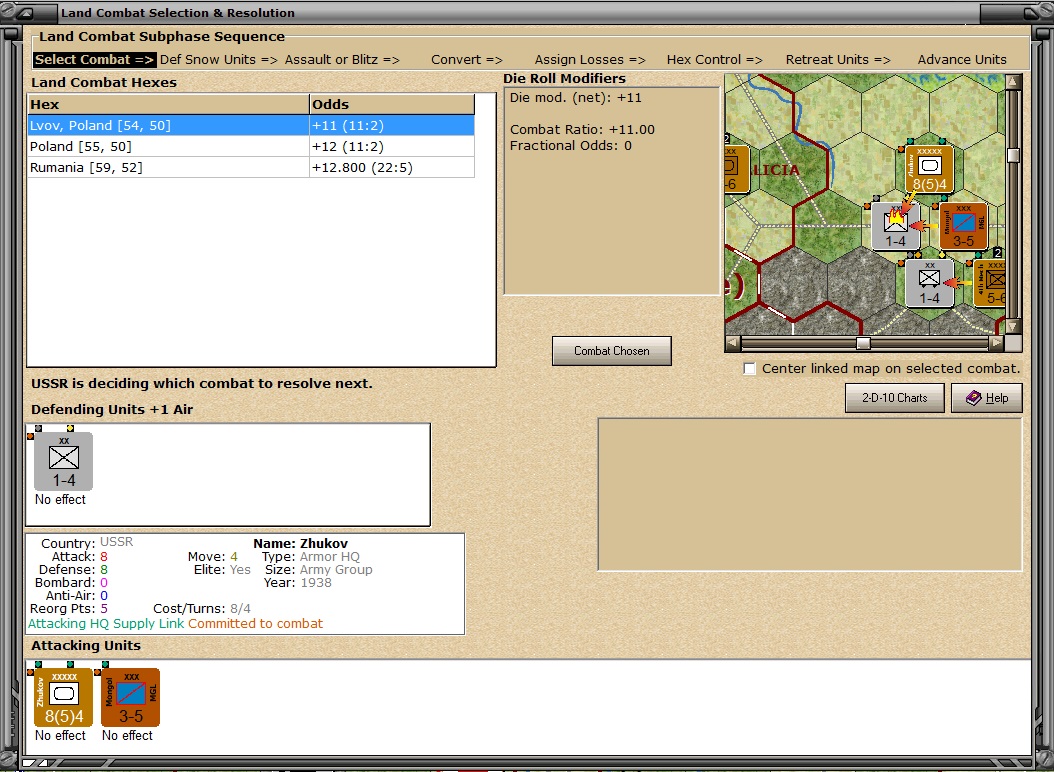Click the map horizontal scrollbar left arrow

pyautogui.click(x=733, y=343)
